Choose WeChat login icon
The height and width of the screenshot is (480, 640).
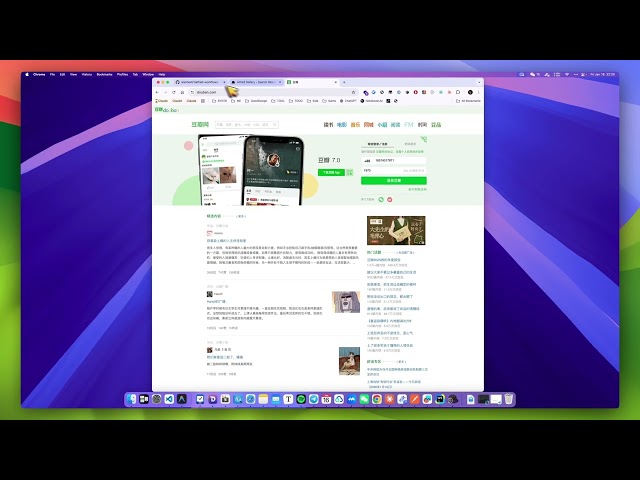tap(381, 199)
